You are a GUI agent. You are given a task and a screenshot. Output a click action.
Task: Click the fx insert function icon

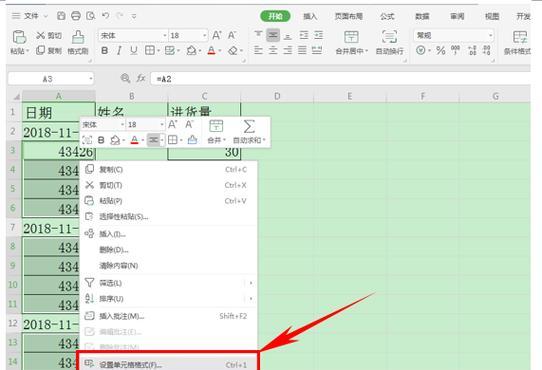coord(141,78)
